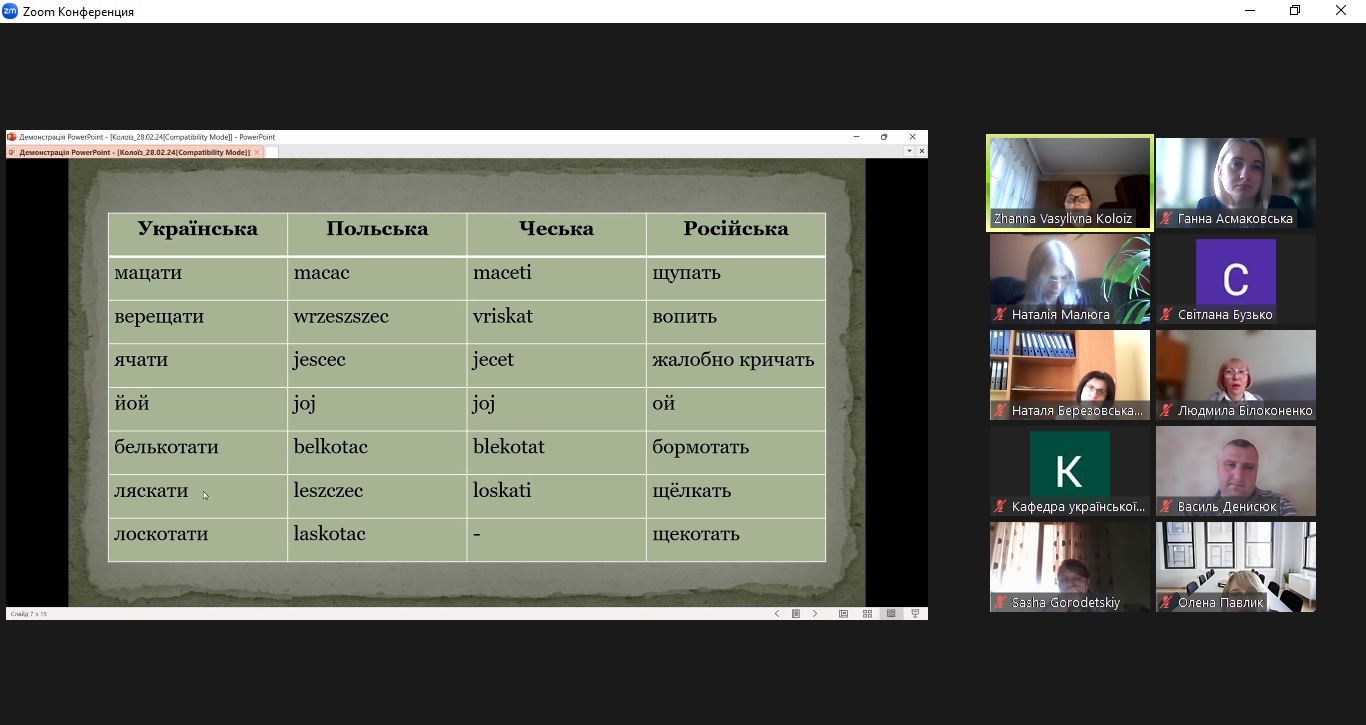Expand the tab list dropdown arrow
Image resolution: width=1366 pixels, height=725 pixels.
pos(909,152)
